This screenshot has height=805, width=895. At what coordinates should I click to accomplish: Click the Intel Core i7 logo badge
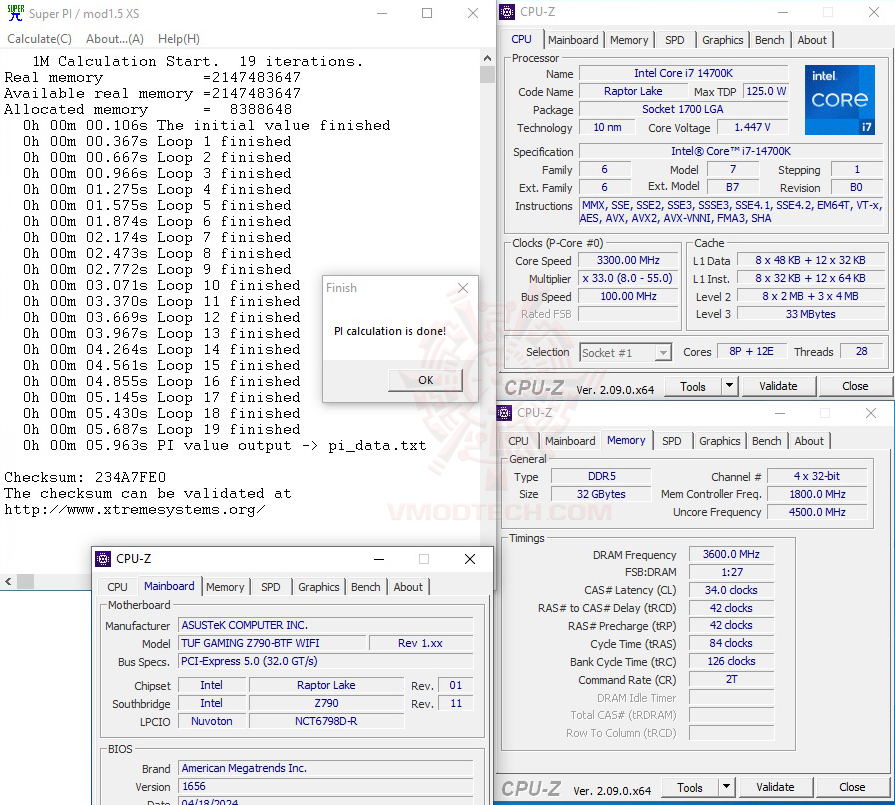click(x=839, y=100)
